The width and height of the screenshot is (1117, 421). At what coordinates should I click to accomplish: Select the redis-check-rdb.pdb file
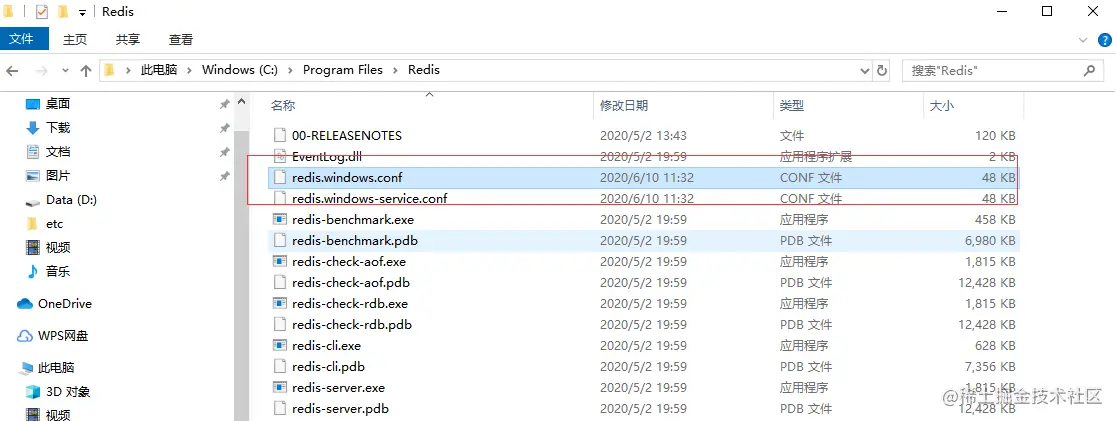tap(352, 324)
